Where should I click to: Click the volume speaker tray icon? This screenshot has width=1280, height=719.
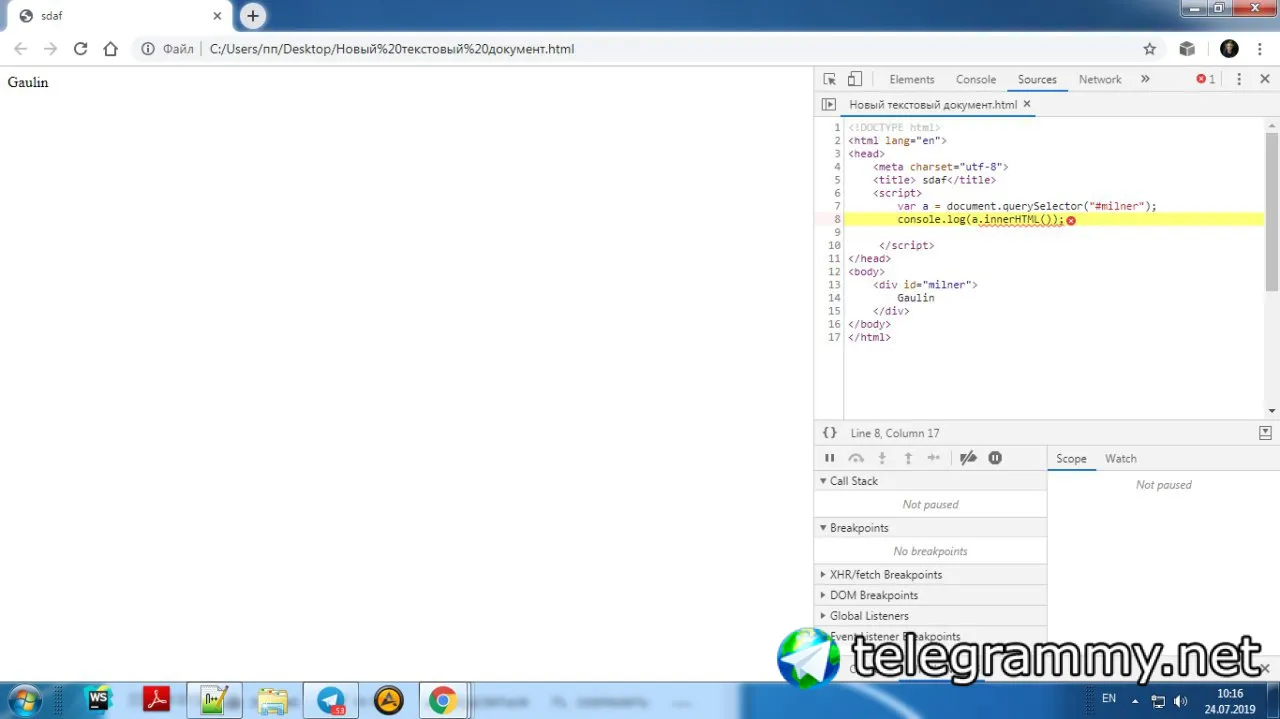coord(1180,701)
